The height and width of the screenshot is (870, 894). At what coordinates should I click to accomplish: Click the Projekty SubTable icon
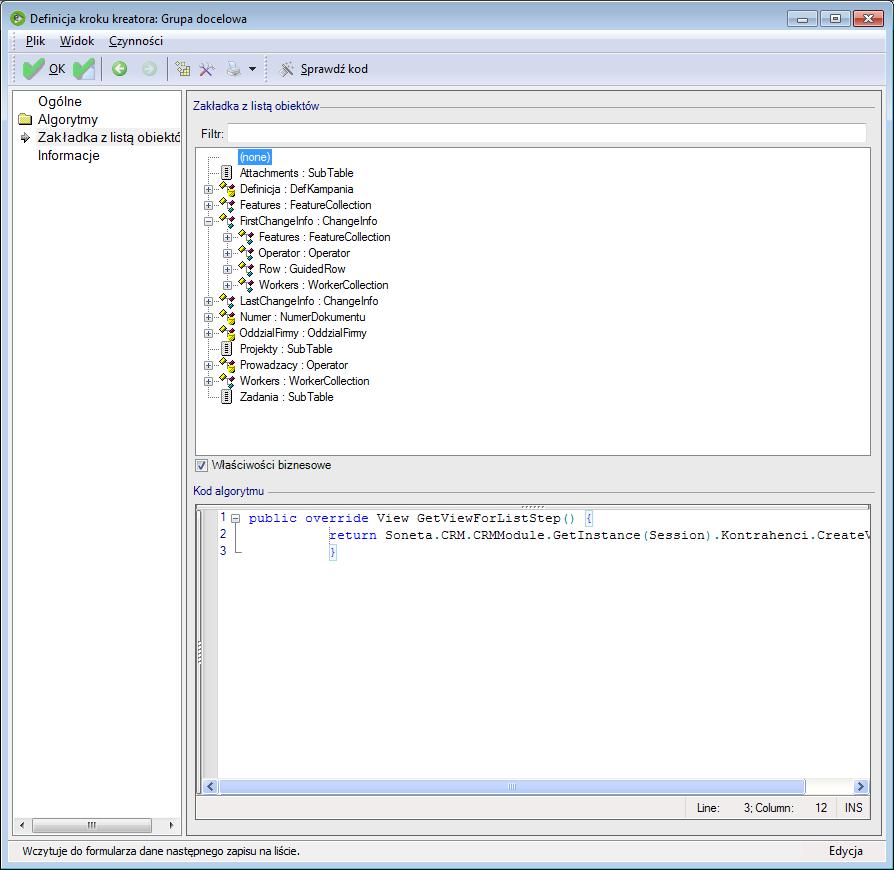[226, 349]
